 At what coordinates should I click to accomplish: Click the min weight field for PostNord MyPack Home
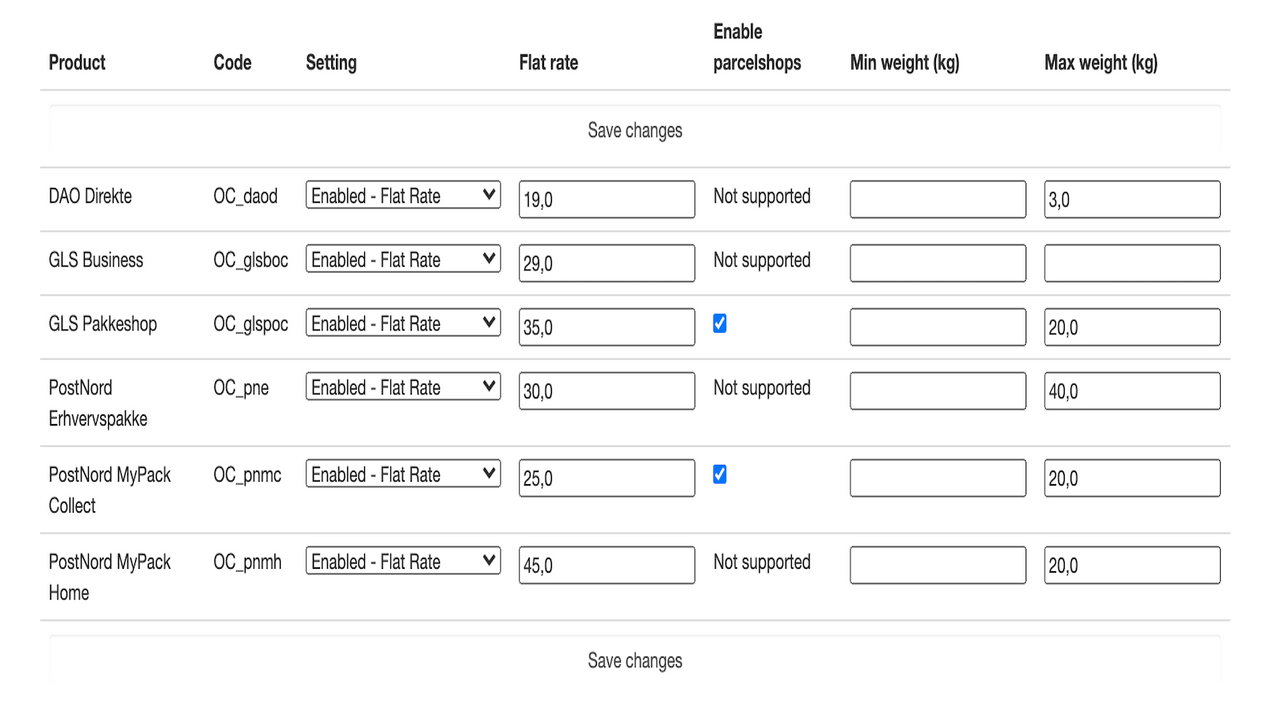(x=937, y=564)
